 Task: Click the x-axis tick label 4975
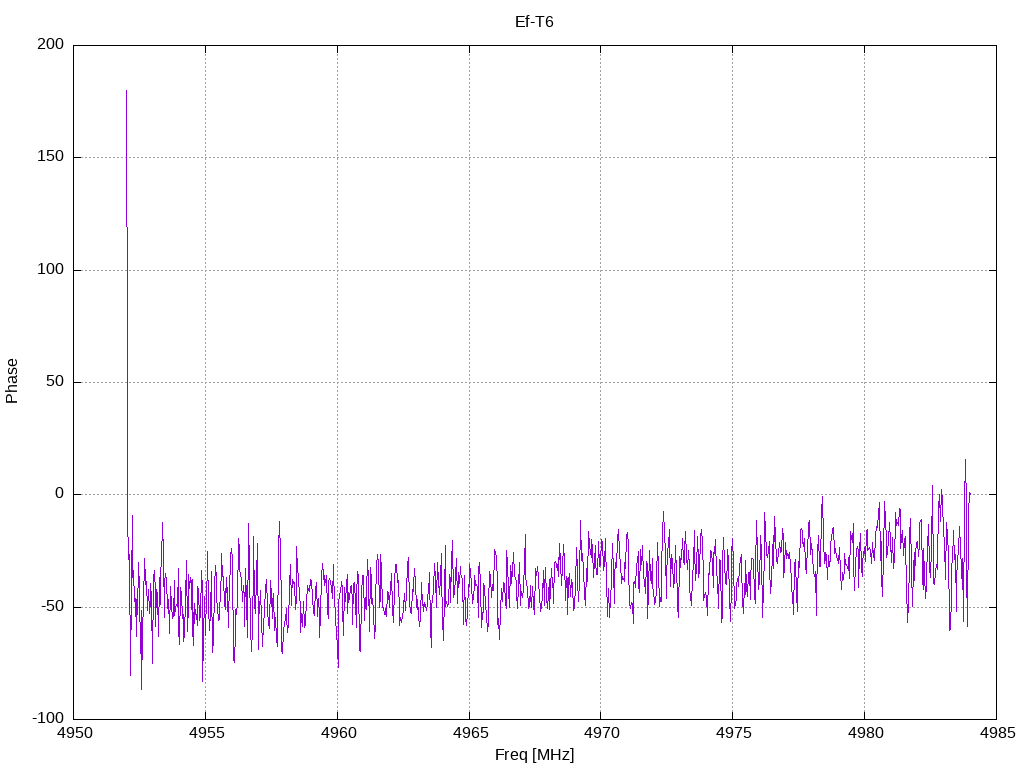pos(733,733)
